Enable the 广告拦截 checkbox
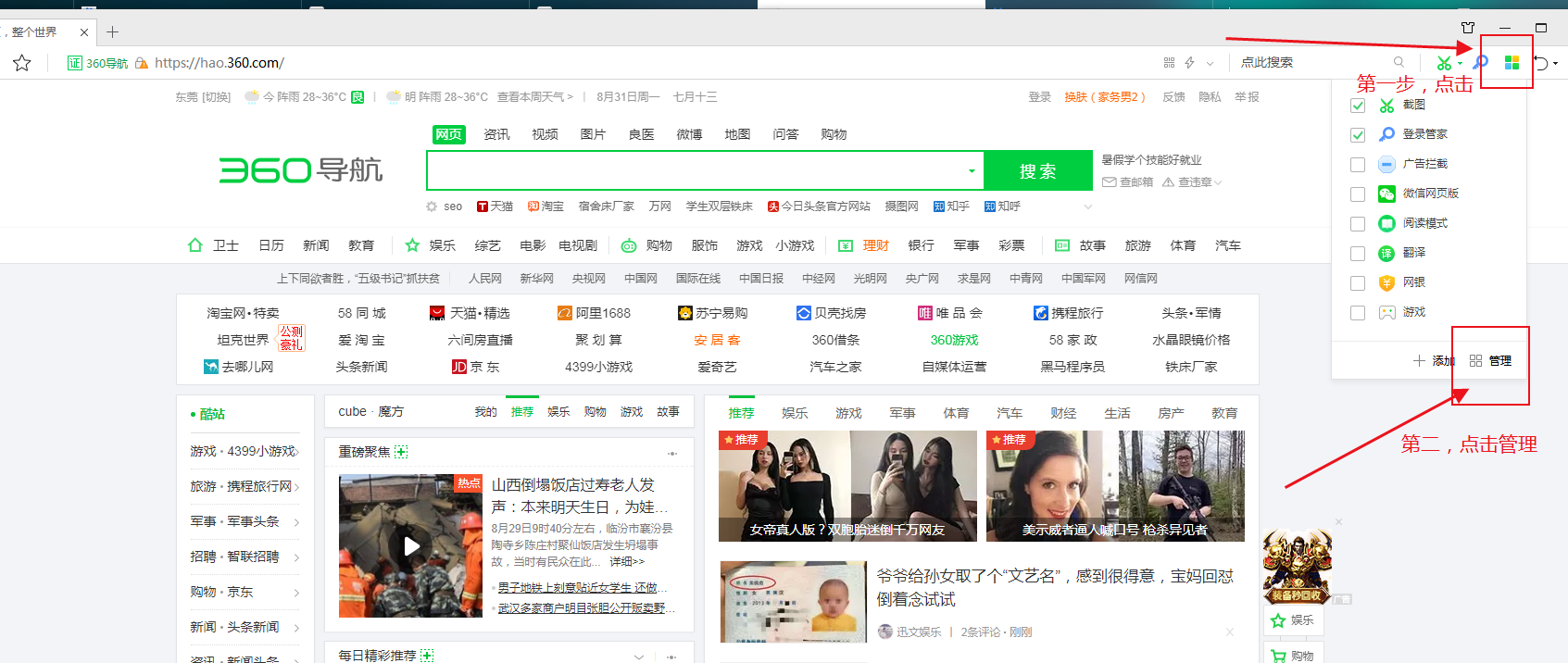The width and height of the screenshot is (1568, 663). [1358, 165]
